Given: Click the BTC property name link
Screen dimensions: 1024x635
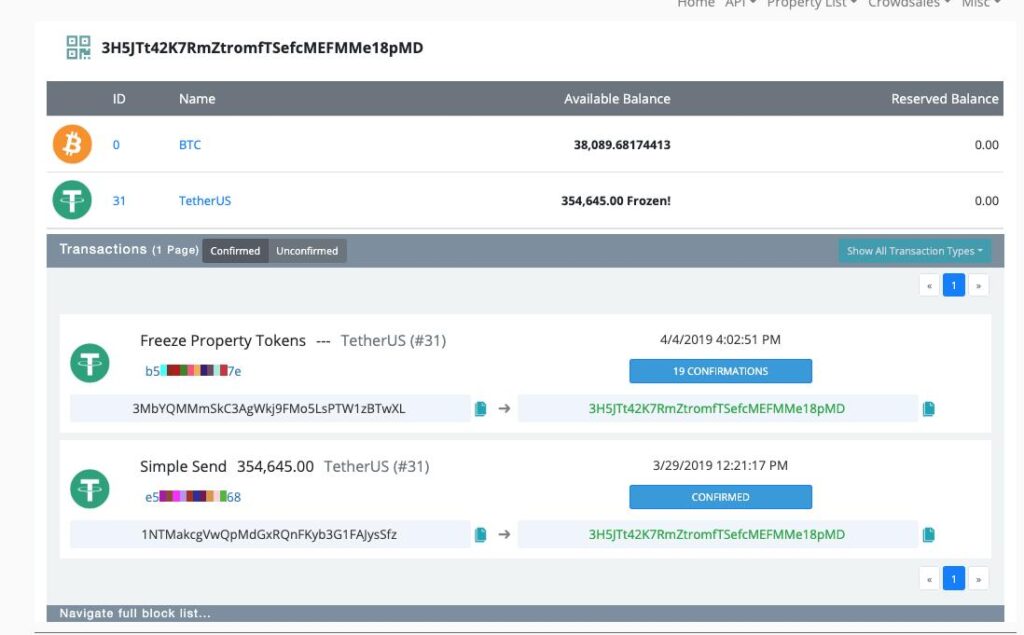Looking at the screenshot, I should point(190,145).
